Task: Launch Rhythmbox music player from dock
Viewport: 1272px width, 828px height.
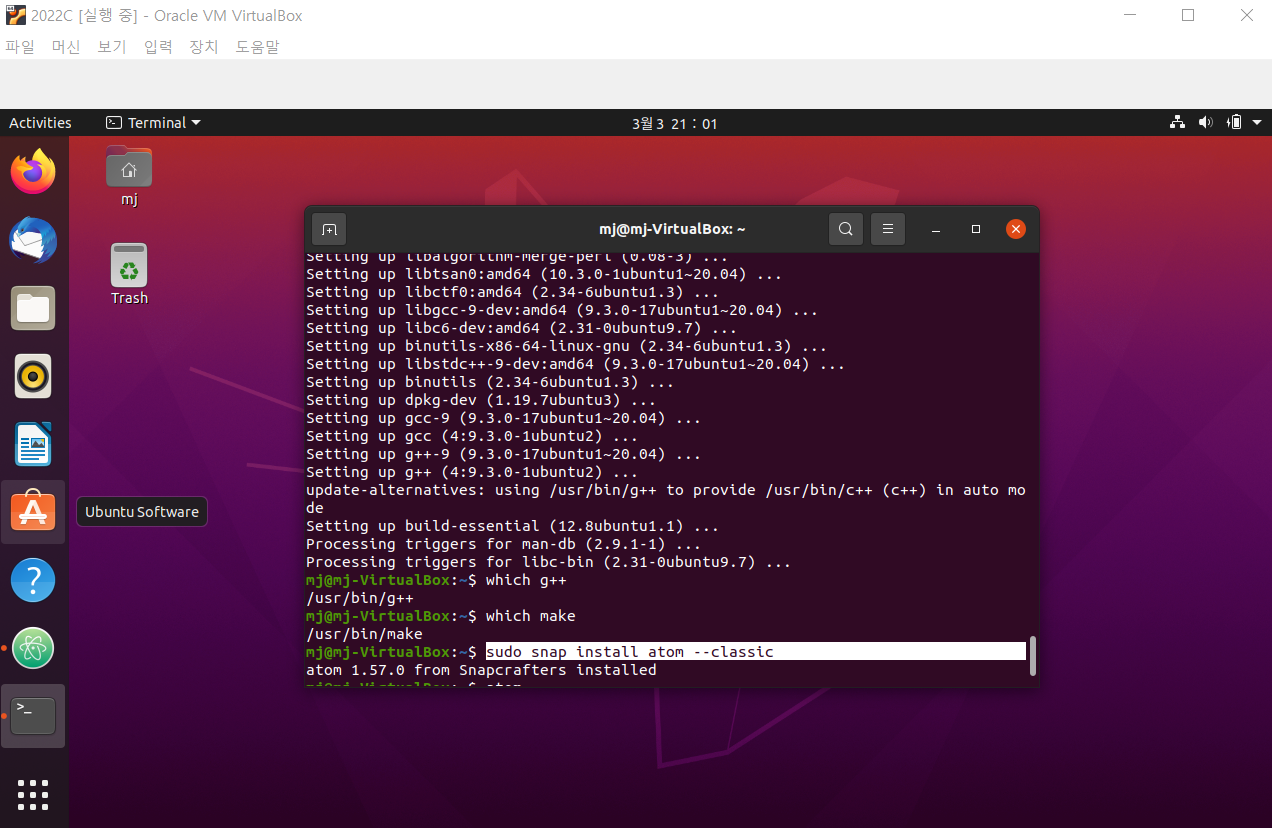Action: coord(33,376)
